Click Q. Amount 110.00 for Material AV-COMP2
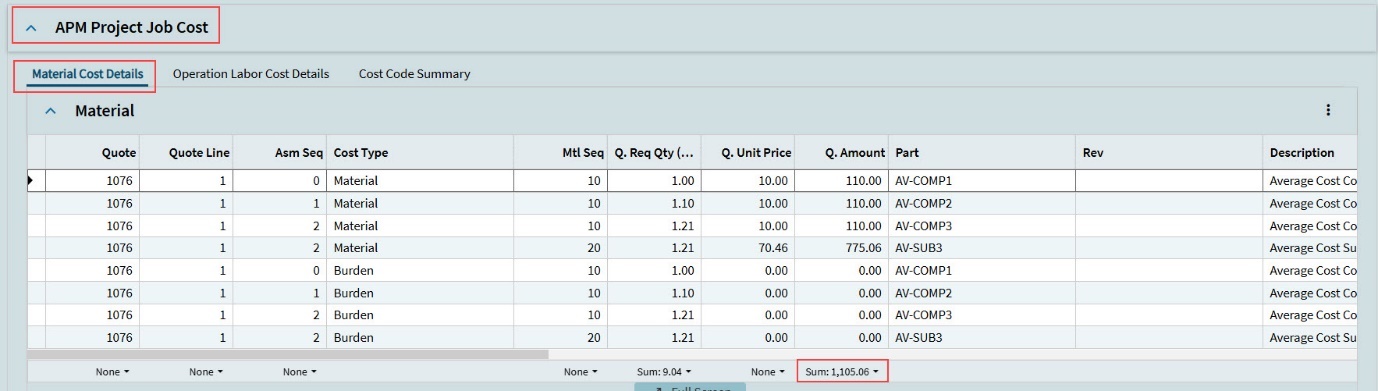Image resolution: width=1378 pixels, height=391 pixels. click(842, 203)
